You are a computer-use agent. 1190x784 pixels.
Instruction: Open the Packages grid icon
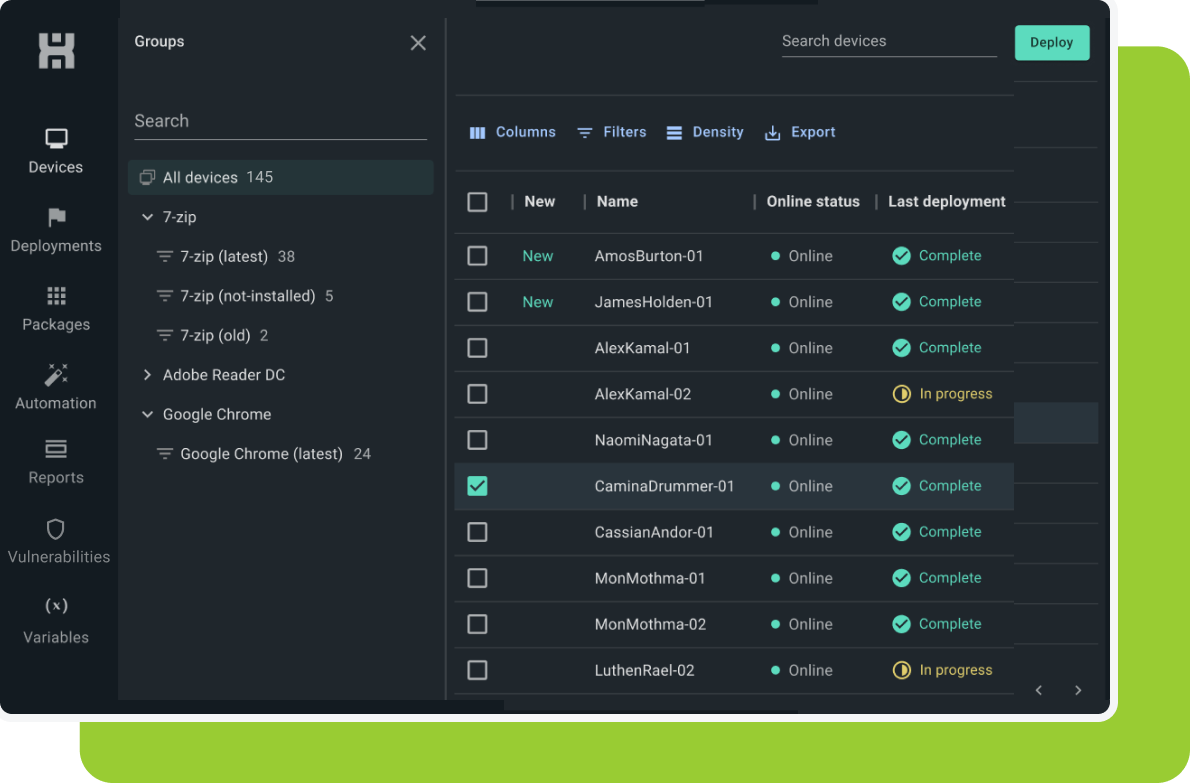coord(55,308)
